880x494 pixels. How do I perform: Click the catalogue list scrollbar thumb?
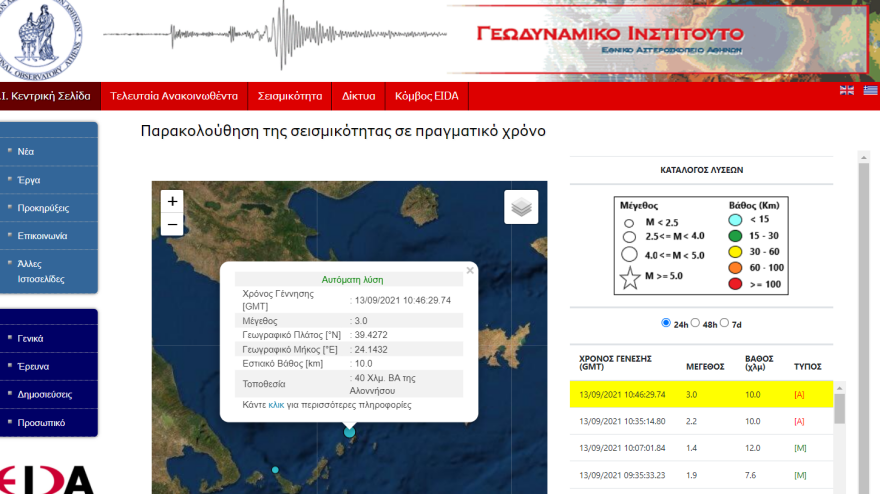[x=840, y=409]
